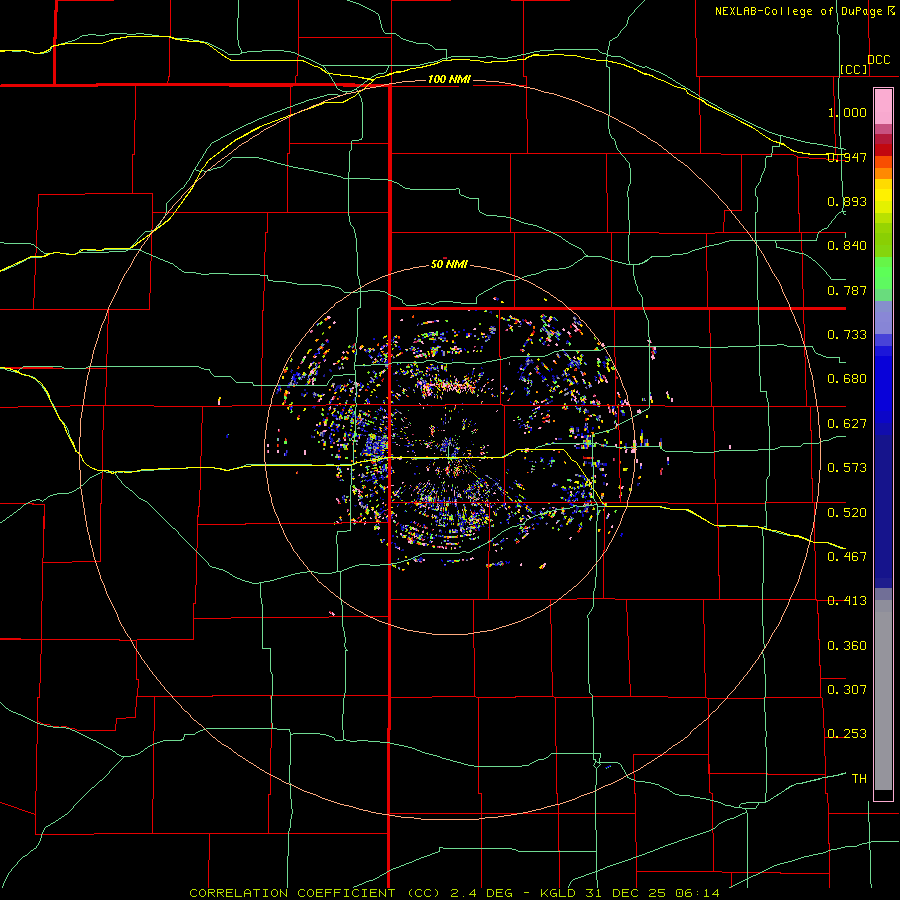Click the 50 NMI range ring label
Viewport: 900px width, 900px height.
point(449,264)
